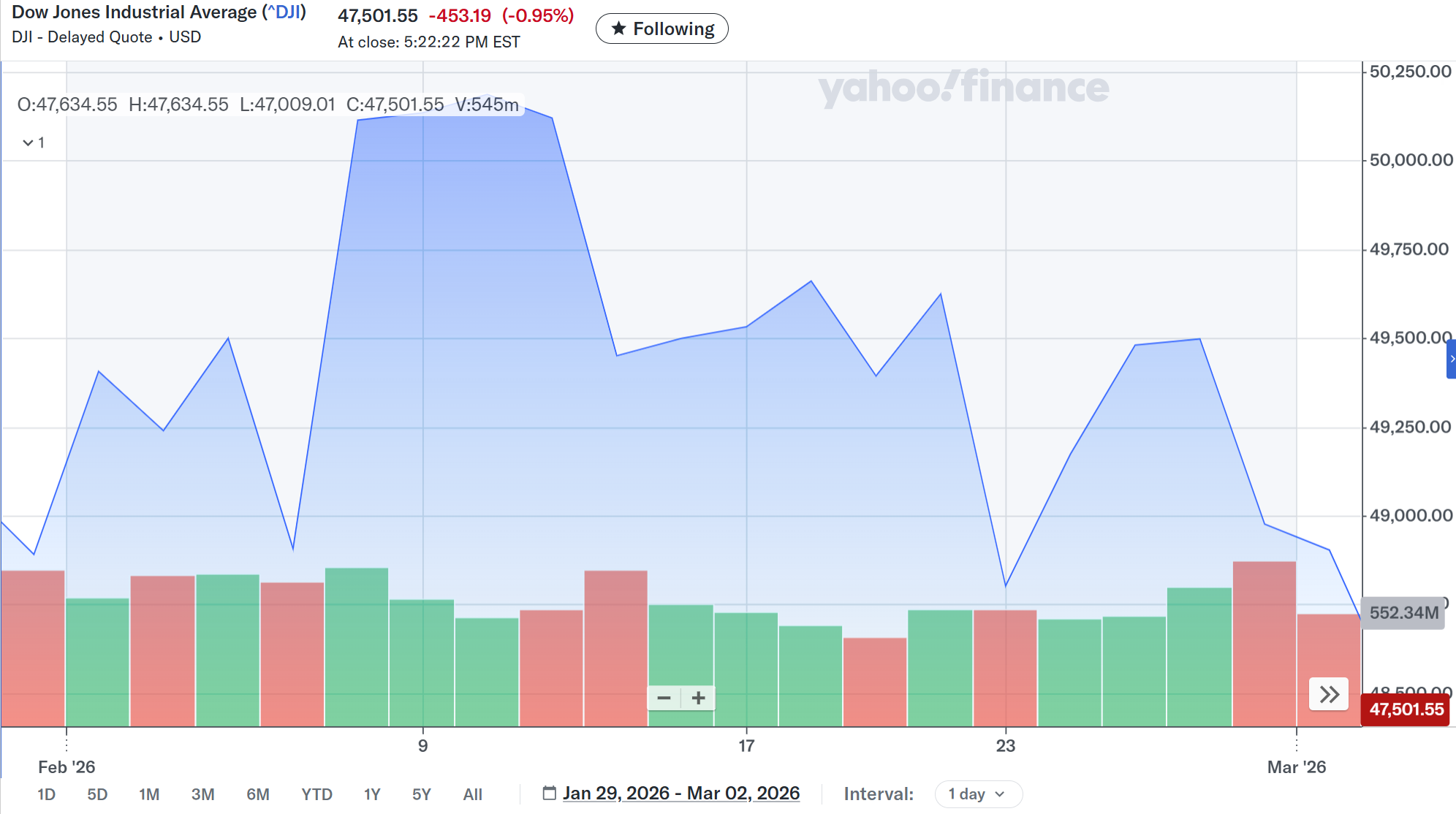Show the All time range
Viewport: 1456px width, 814px height.
click(472, 794)
